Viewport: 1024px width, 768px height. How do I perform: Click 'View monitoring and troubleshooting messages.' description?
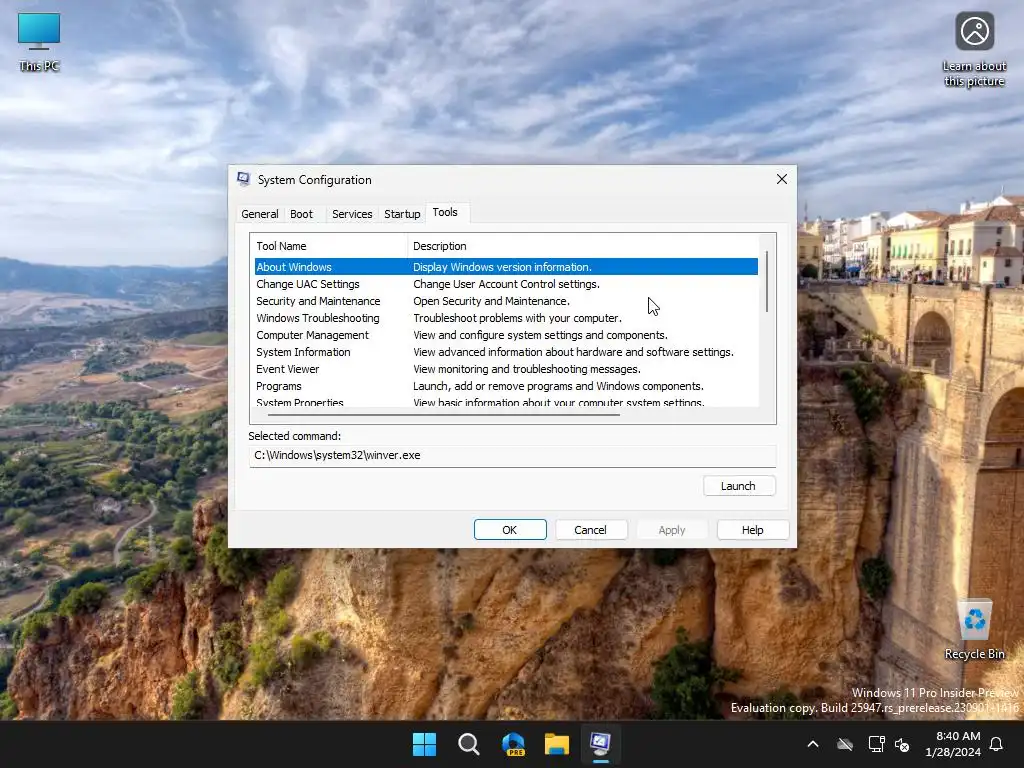tap(526, 369)
